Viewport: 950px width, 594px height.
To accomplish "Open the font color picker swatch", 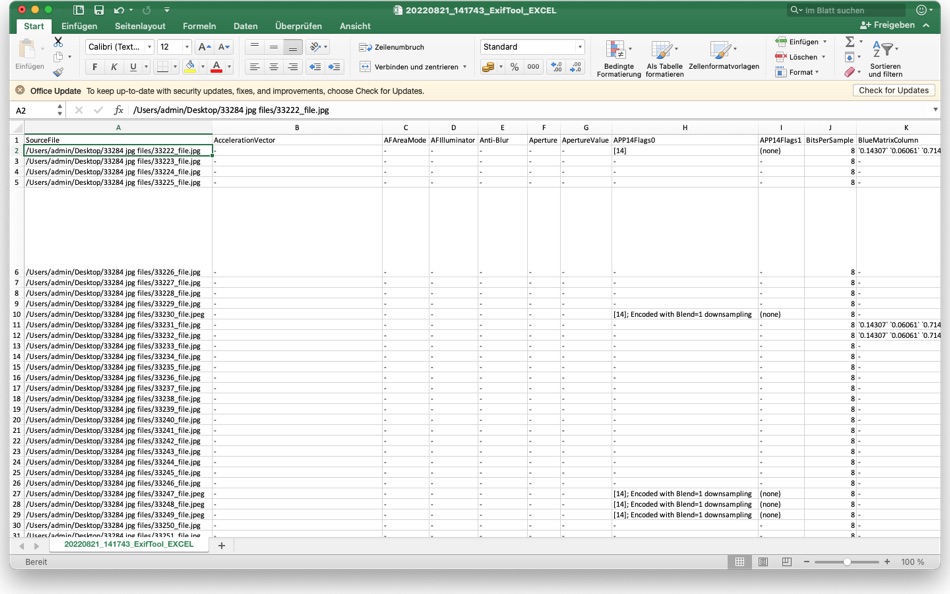I will [x=216, y=66].
